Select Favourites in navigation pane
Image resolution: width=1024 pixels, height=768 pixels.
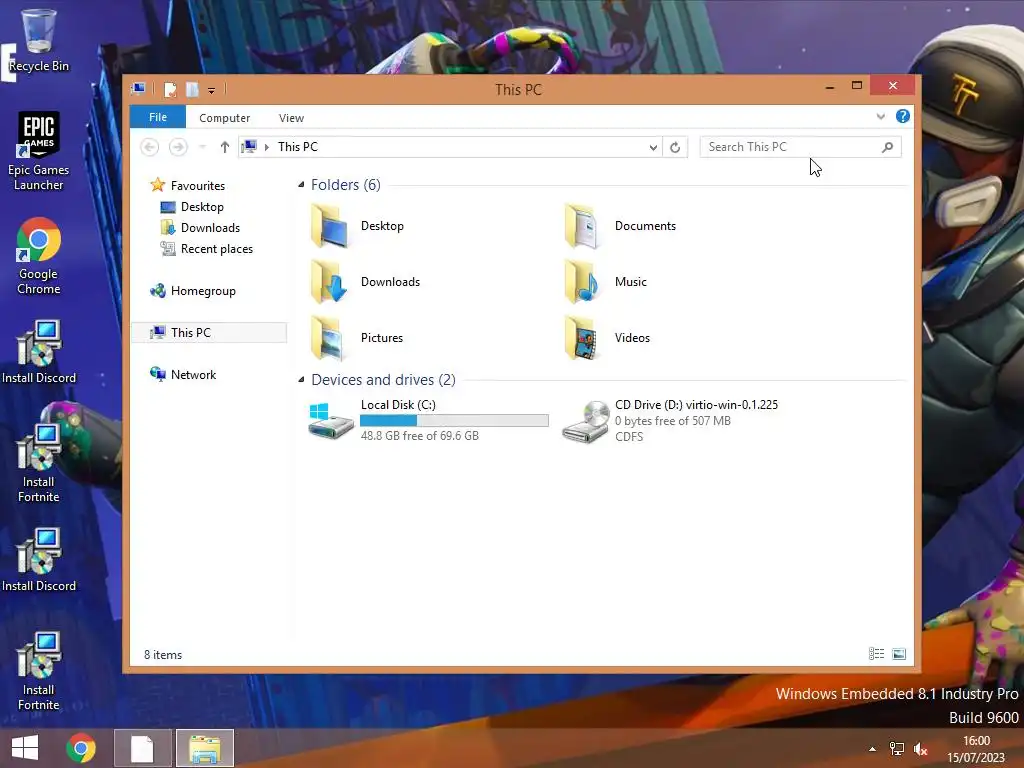pyautogui.click(x=188, y=185)
